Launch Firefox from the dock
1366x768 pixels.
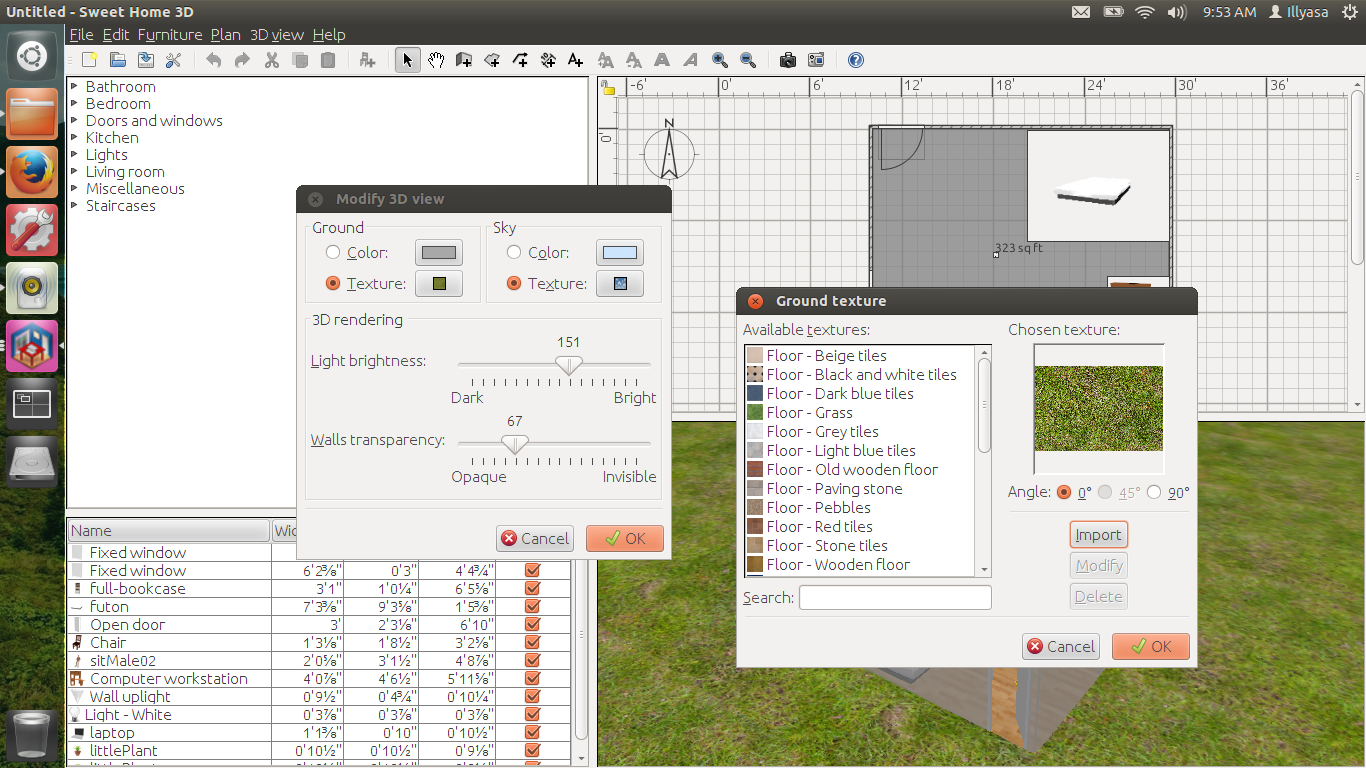click(32, 172)
